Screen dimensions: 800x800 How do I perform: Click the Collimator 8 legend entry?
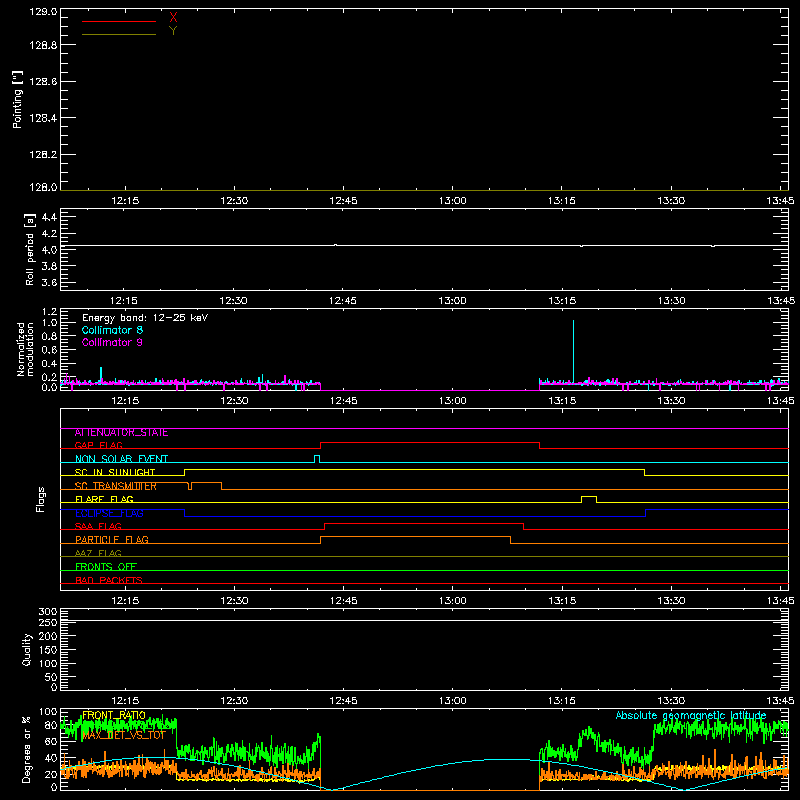[112, 330]
